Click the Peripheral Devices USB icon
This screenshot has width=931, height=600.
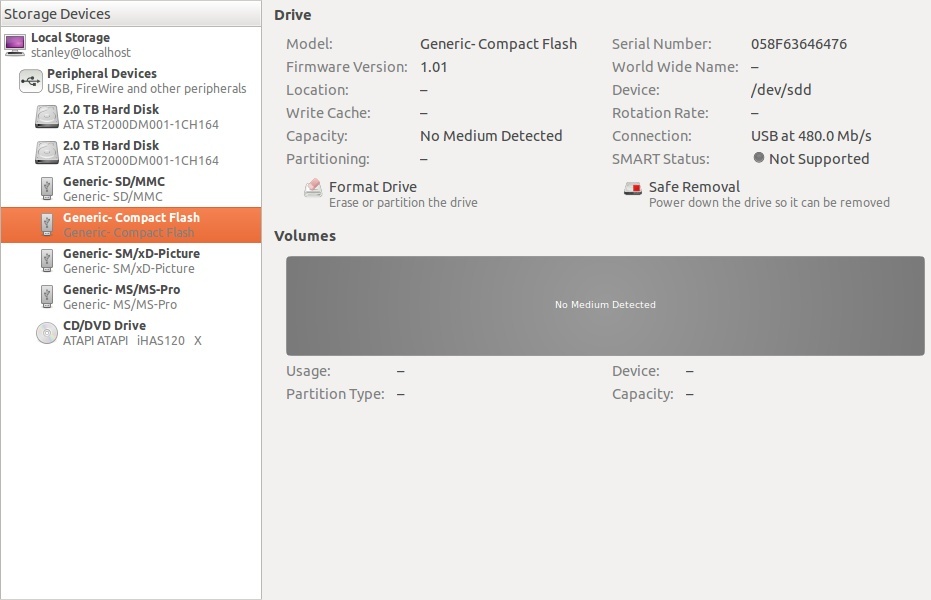coord(31,81)
